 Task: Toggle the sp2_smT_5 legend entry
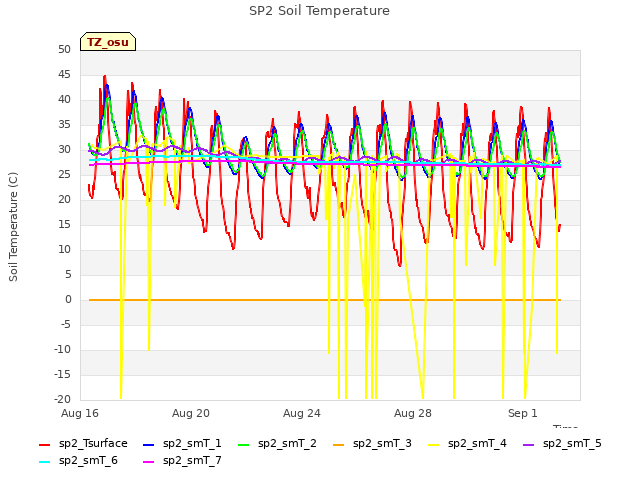[x=562, y=444]
